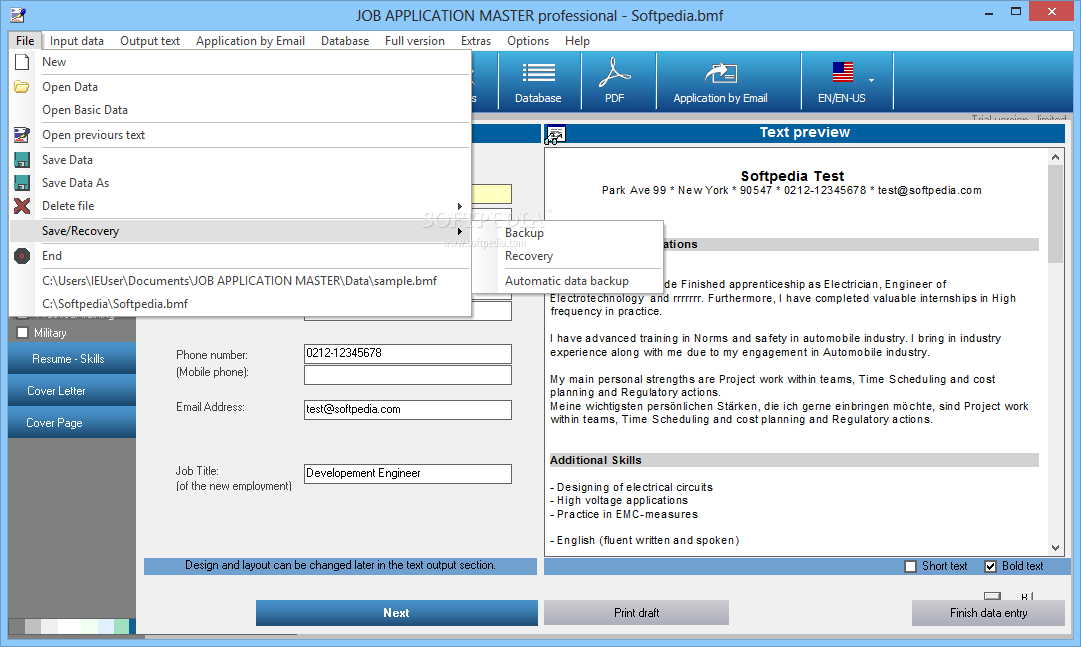Click the red X Delete file icon
This screenshot has width=1081, height=647.
[22, 206]
